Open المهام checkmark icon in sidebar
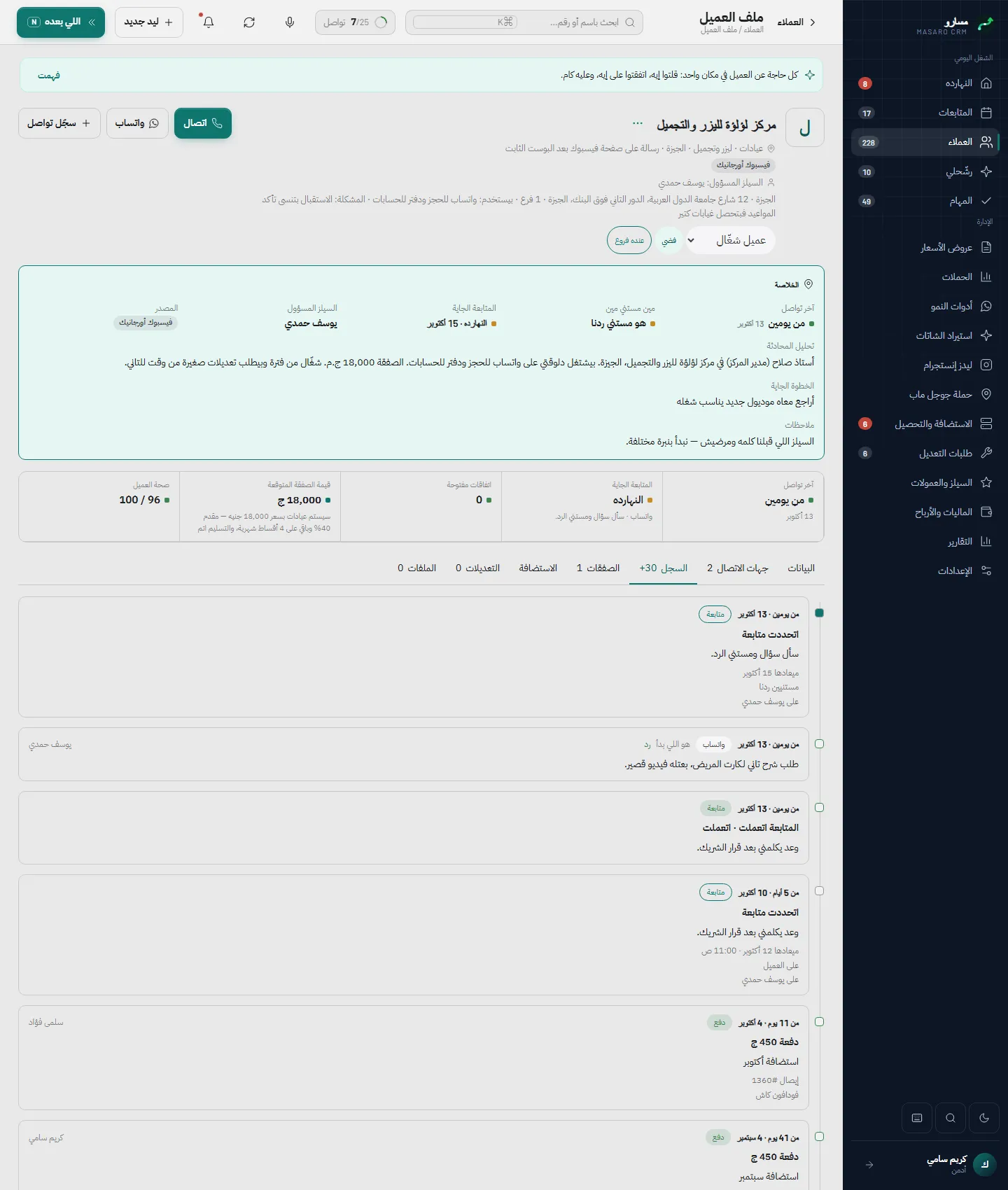 986,201
